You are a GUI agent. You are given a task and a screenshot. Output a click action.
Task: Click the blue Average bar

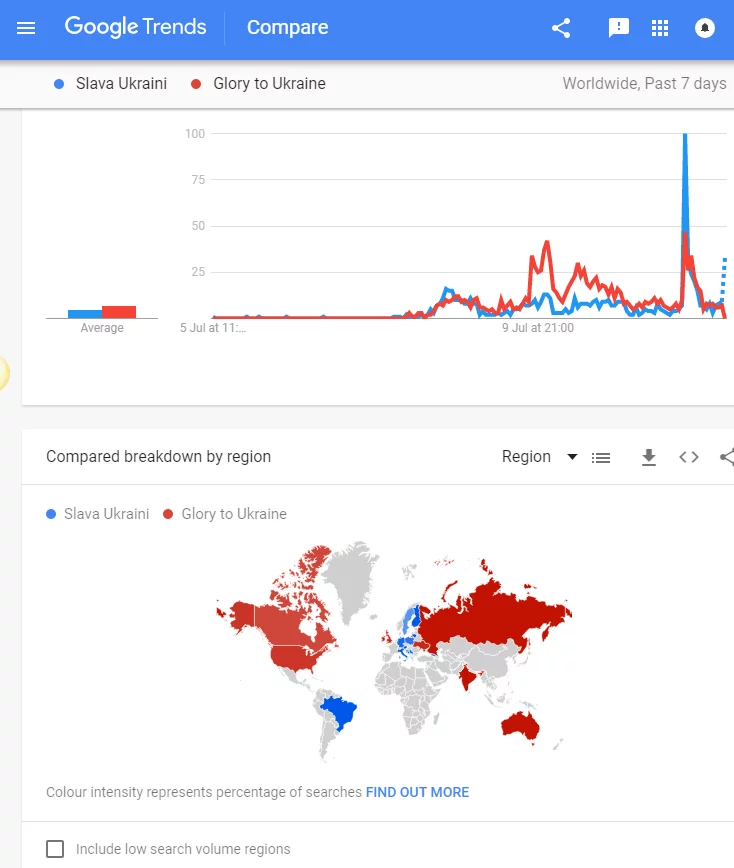(84, 314)
